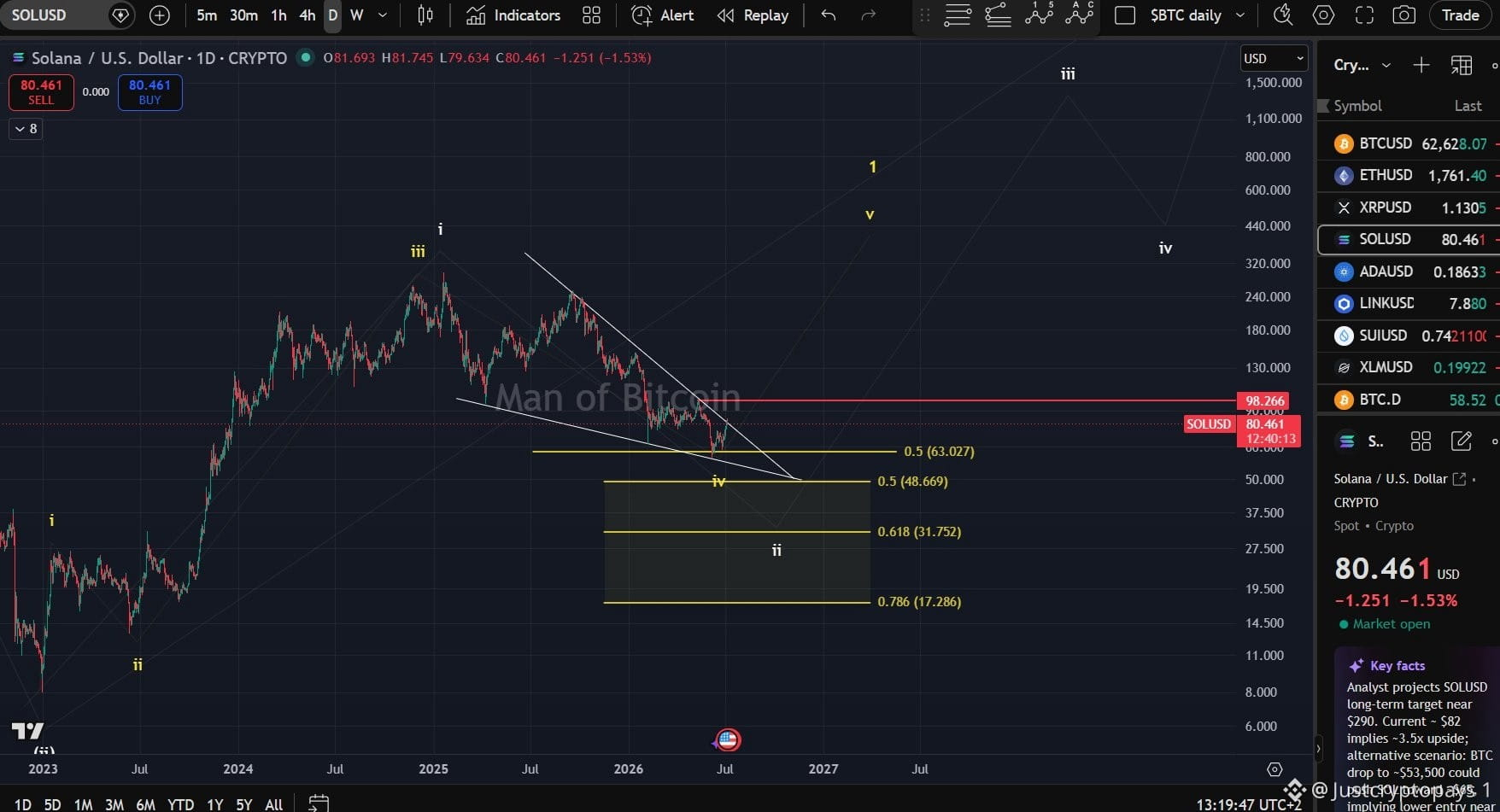Click the green market status dot
The width and height of the screenshot is (1500, 812).
pos(304,57)
